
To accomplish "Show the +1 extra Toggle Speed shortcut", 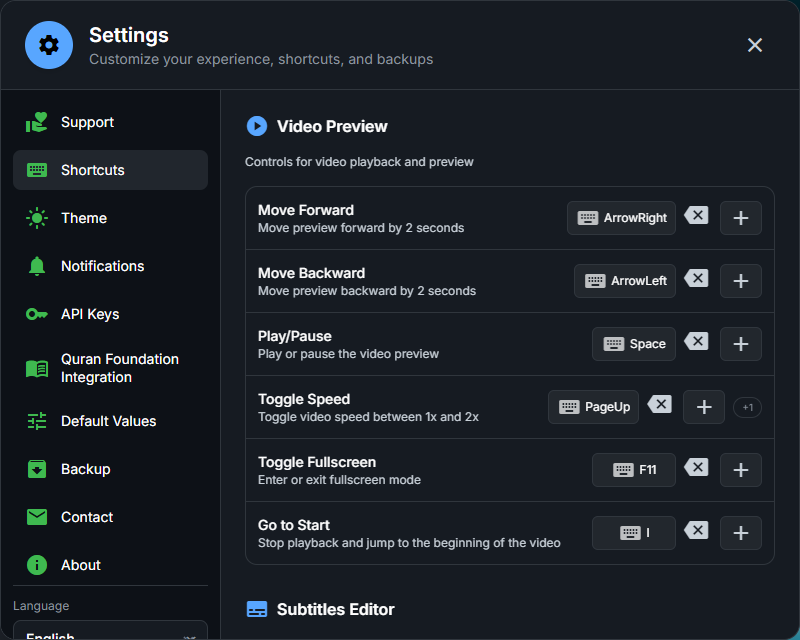I will (747, 407).
